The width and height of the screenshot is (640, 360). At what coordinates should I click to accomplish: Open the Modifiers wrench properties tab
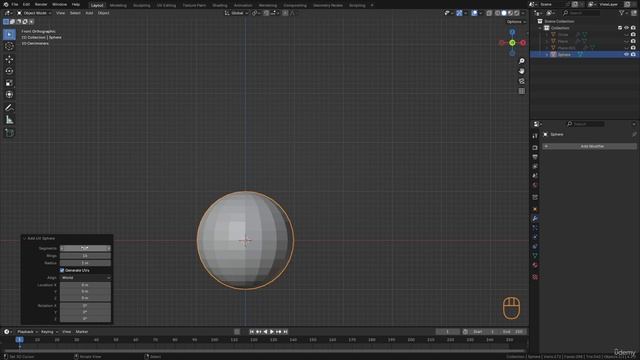coord(535,218)
